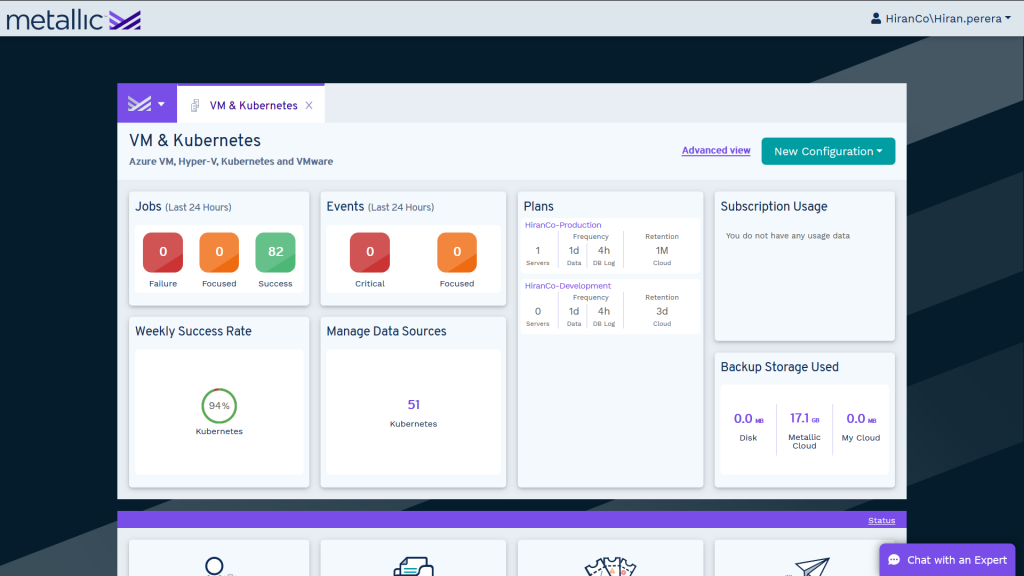Click the user profile icon
Viewport: 1024px width, 576px height.
click(x=876, y=18)
